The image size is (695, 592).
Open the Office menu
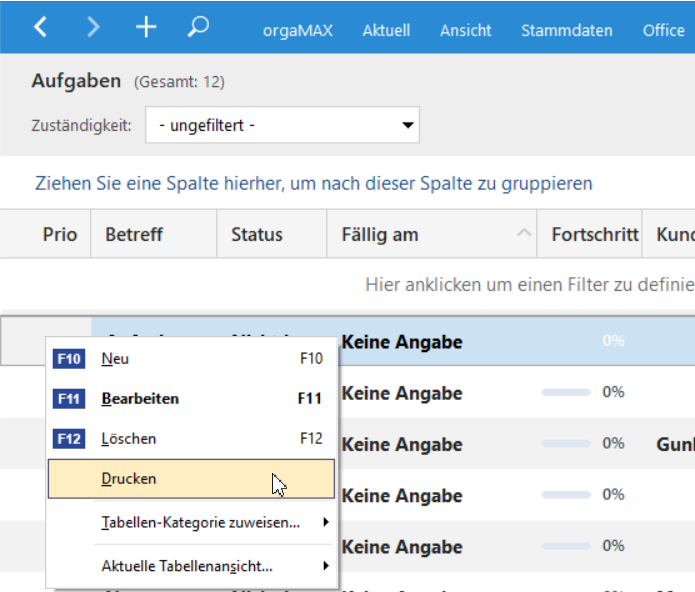[664, 30]
